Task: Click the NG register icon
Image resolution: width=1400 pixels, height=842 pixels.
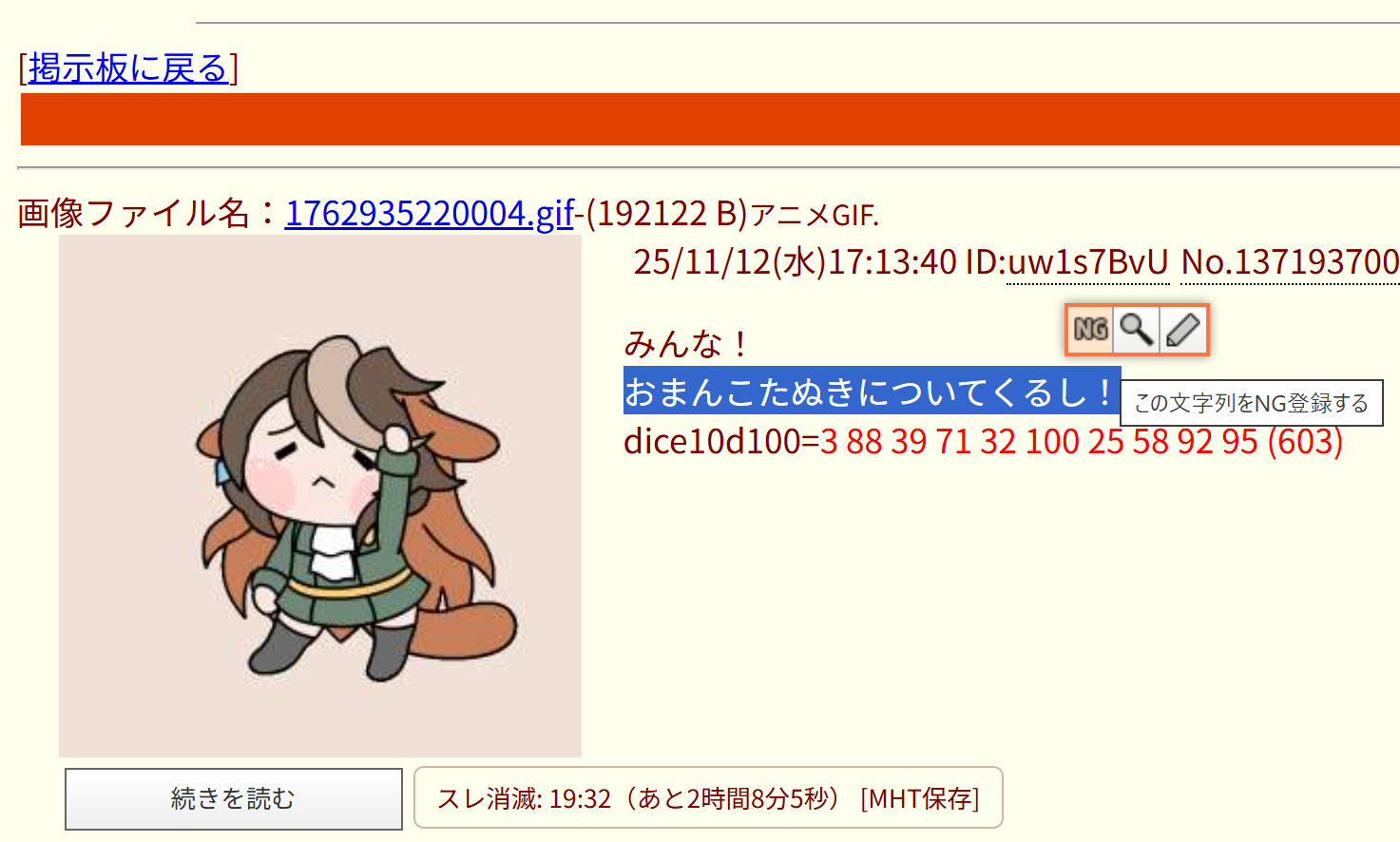Action: (x=1090, y=330)
